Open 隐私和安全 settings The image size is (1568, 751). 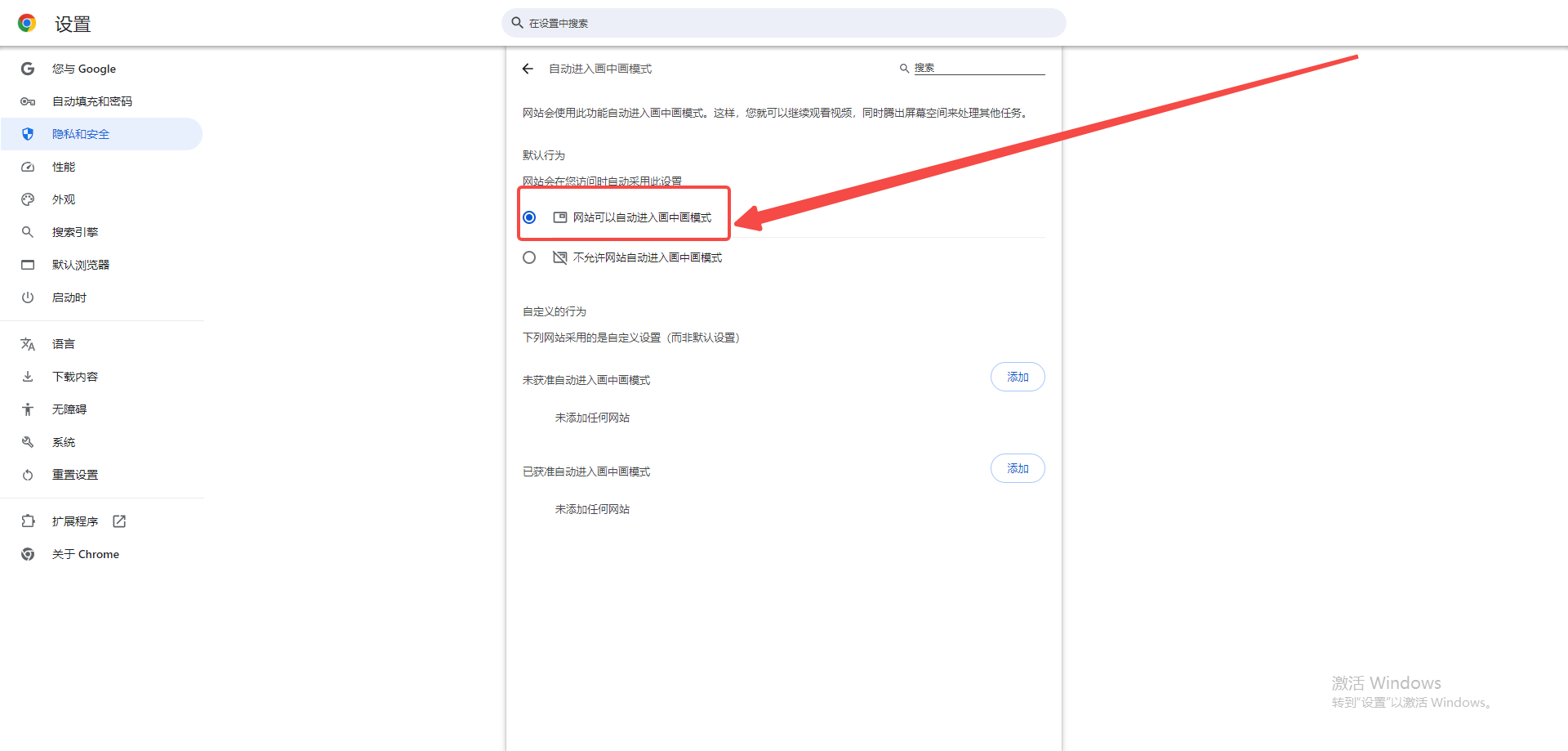[x=101, y=134]
